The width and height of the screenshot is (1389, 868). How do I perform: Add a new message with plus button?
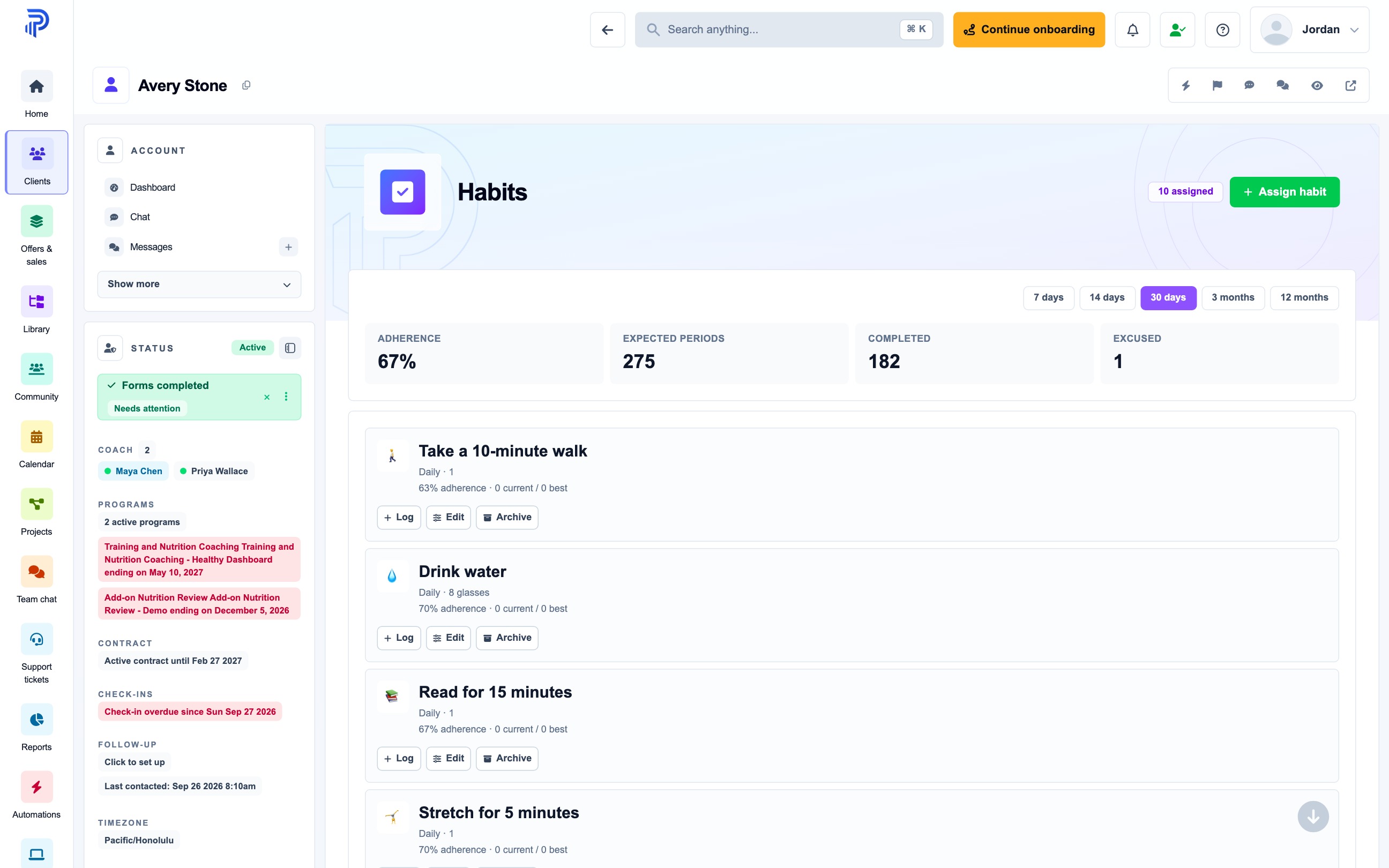[x=289, y=247]
